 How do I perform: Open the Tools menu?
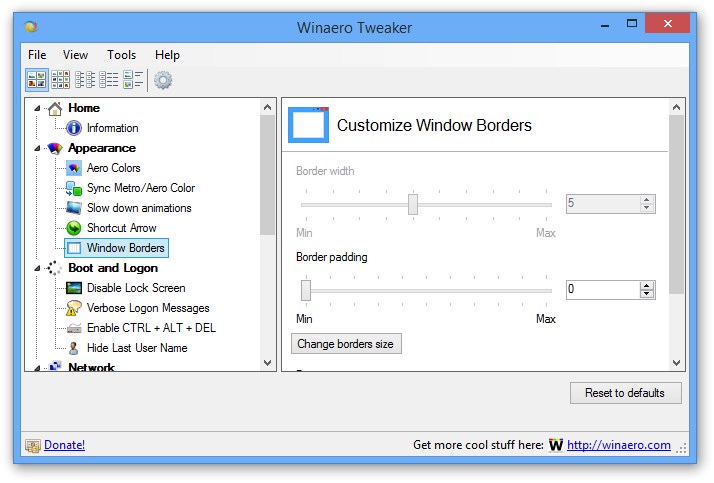(x=122, y=55)
